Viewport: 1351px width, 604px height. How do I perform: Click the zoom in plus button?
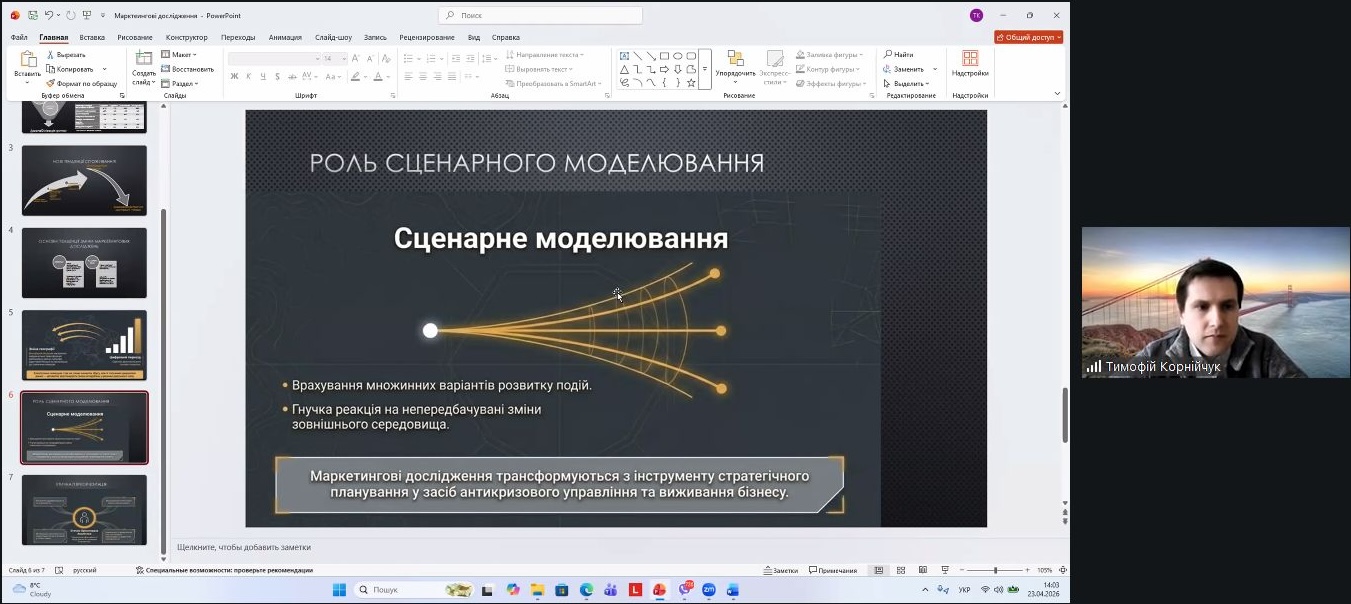pos(1027,570)
